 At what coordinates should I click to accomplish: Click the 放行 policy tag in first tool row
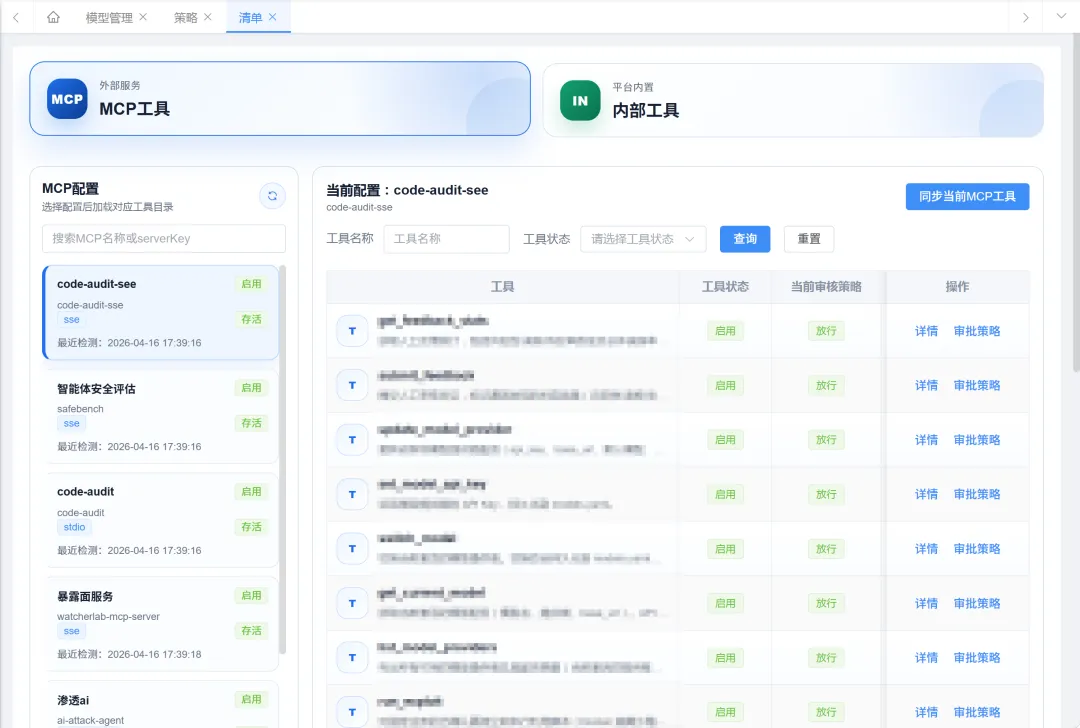pos(826,331)
